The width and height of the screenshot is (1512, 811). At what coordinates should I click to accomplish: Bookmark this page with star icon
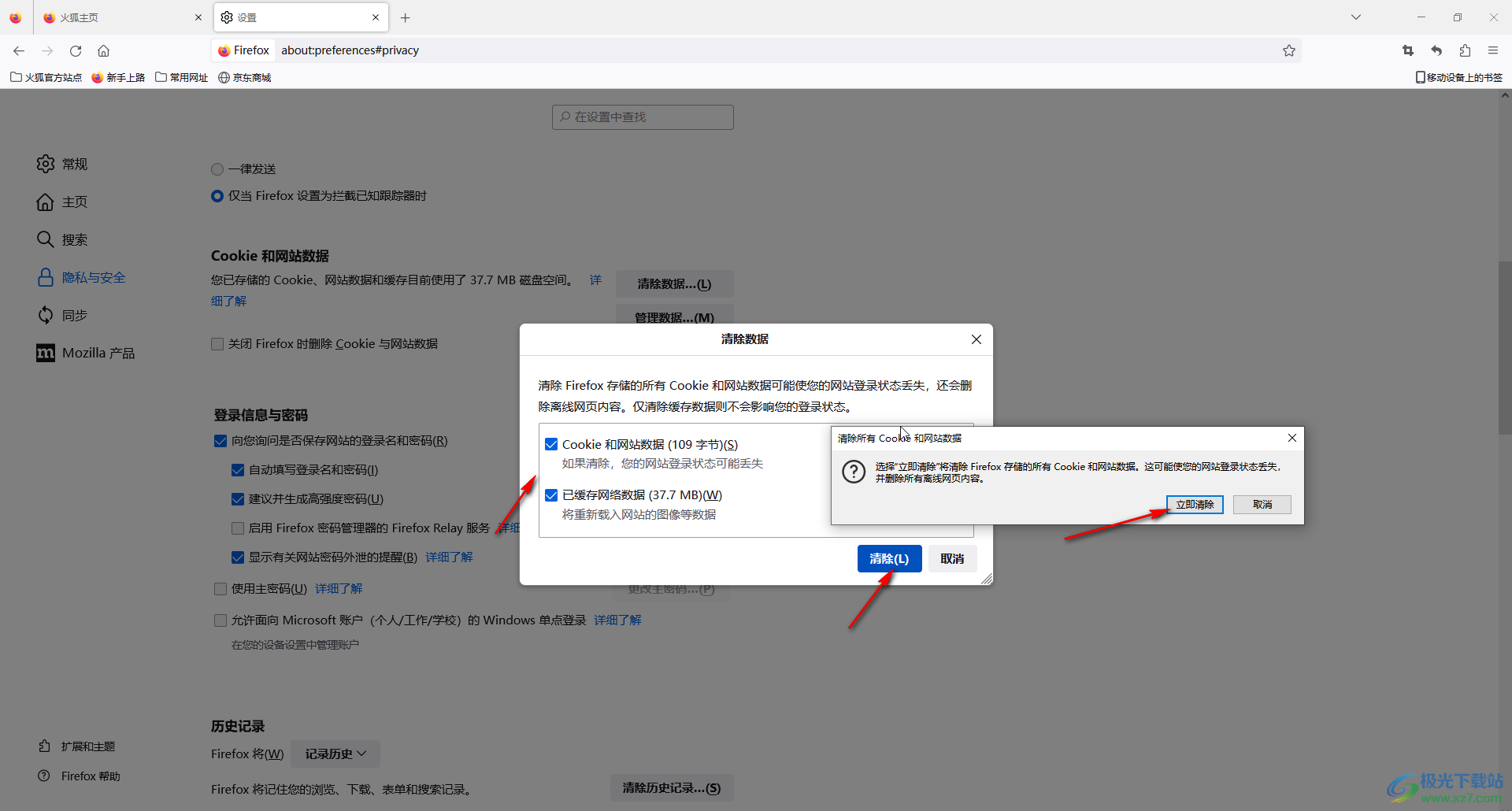[1288, 50]
